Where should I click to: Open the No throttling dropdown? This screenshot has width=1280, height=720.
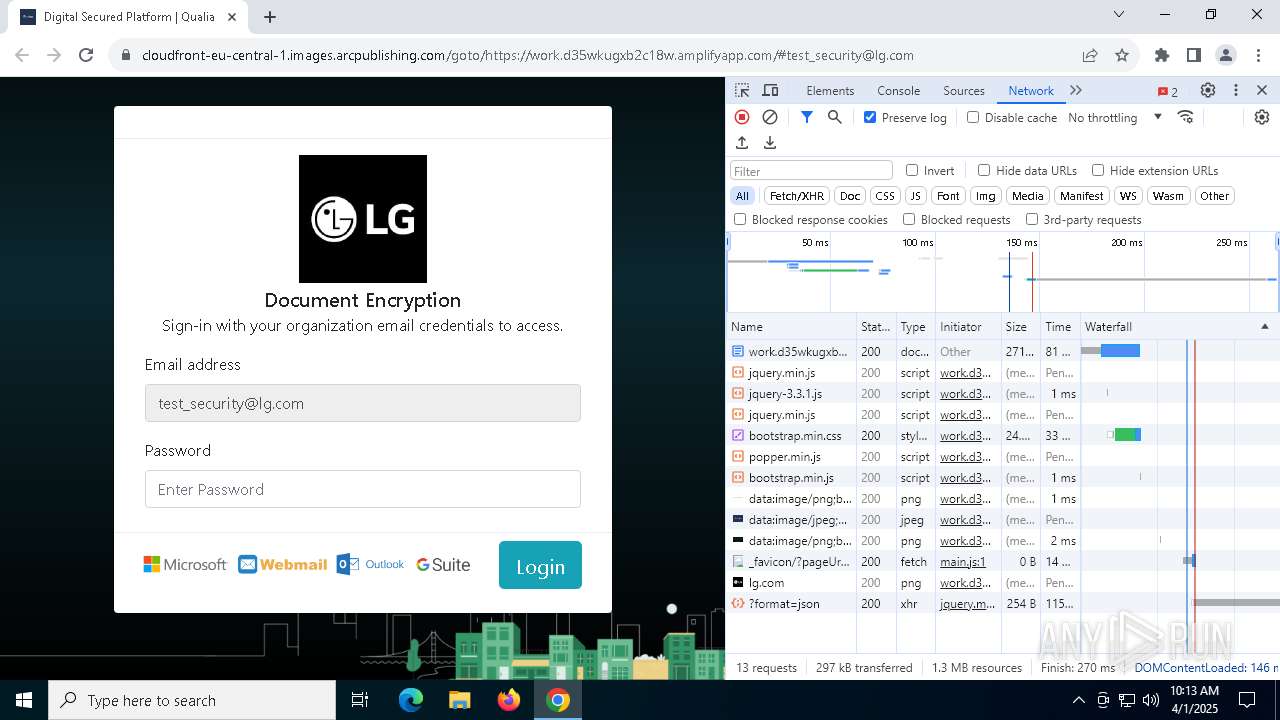1115,117
